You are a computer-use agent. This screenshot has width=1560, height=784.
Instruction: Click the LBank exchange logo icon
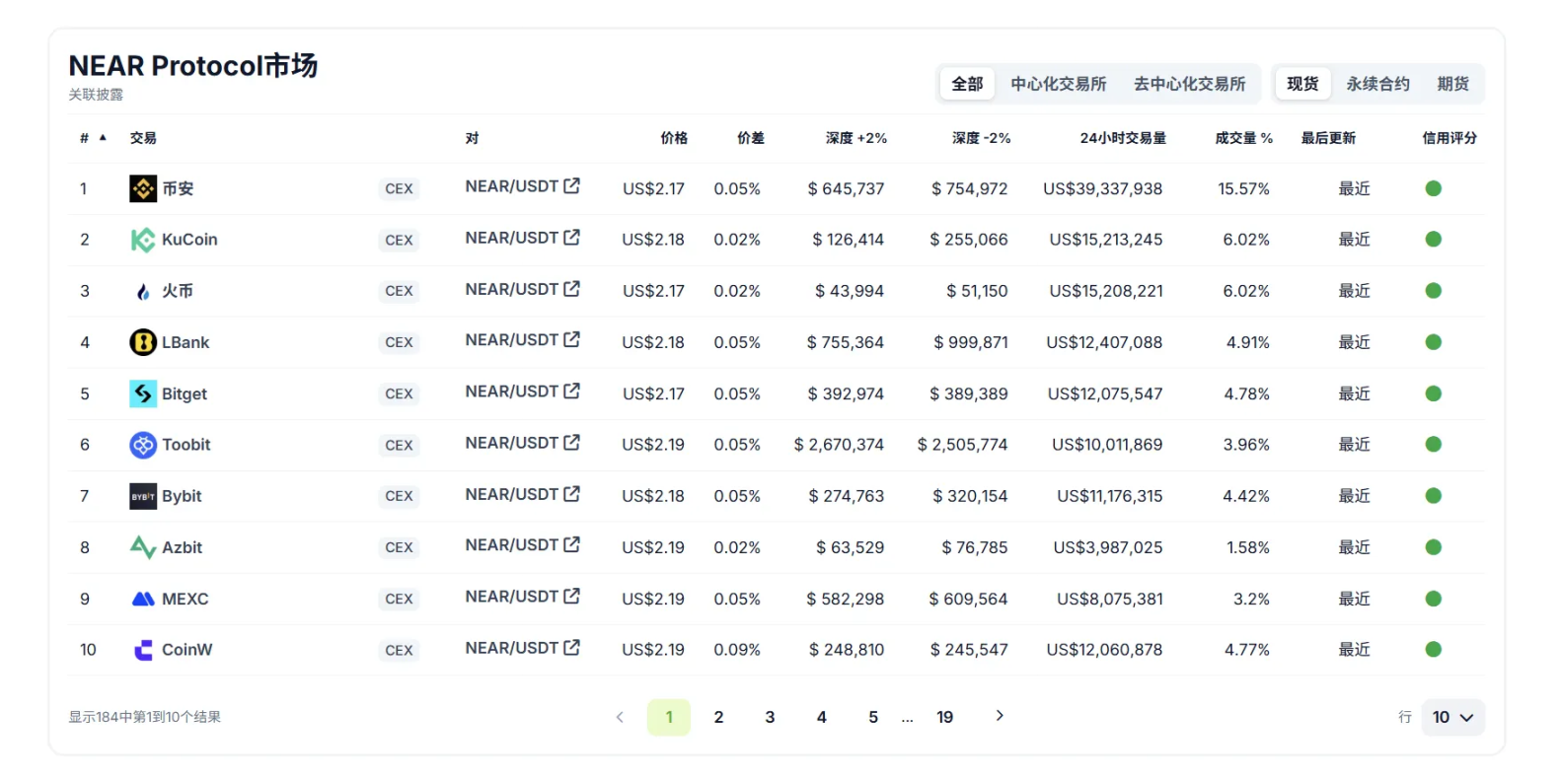(x=143, y=342)
